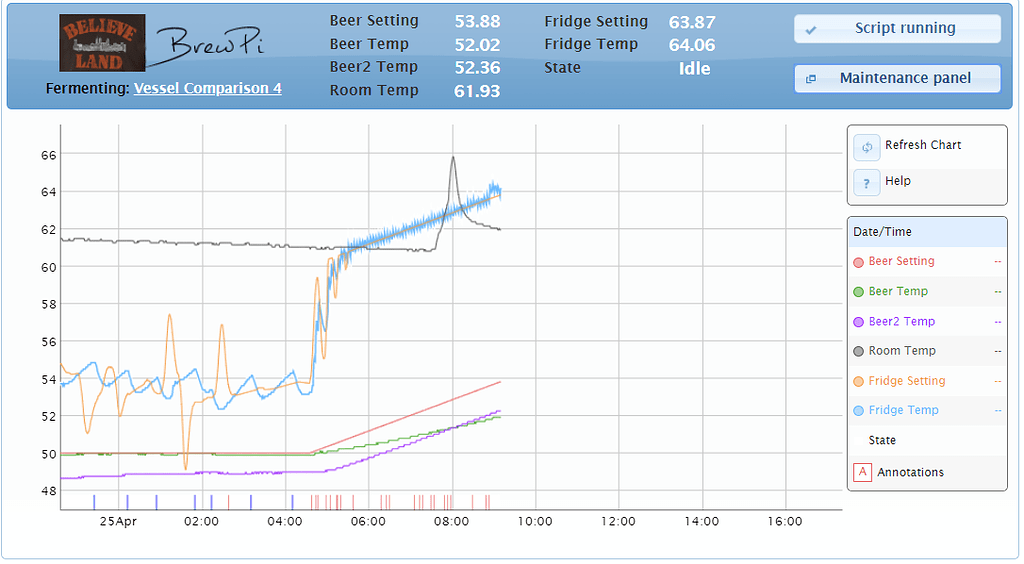1024x564 pixels.
Task: Toggle Beer Temp green circle
Action: coord(858,292)
